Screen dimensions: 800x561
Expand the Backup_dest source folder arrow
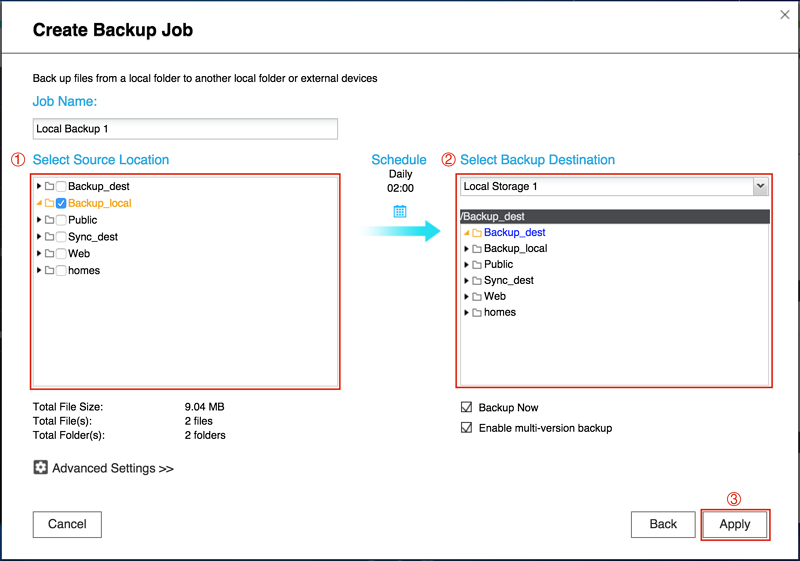point(39,186)
